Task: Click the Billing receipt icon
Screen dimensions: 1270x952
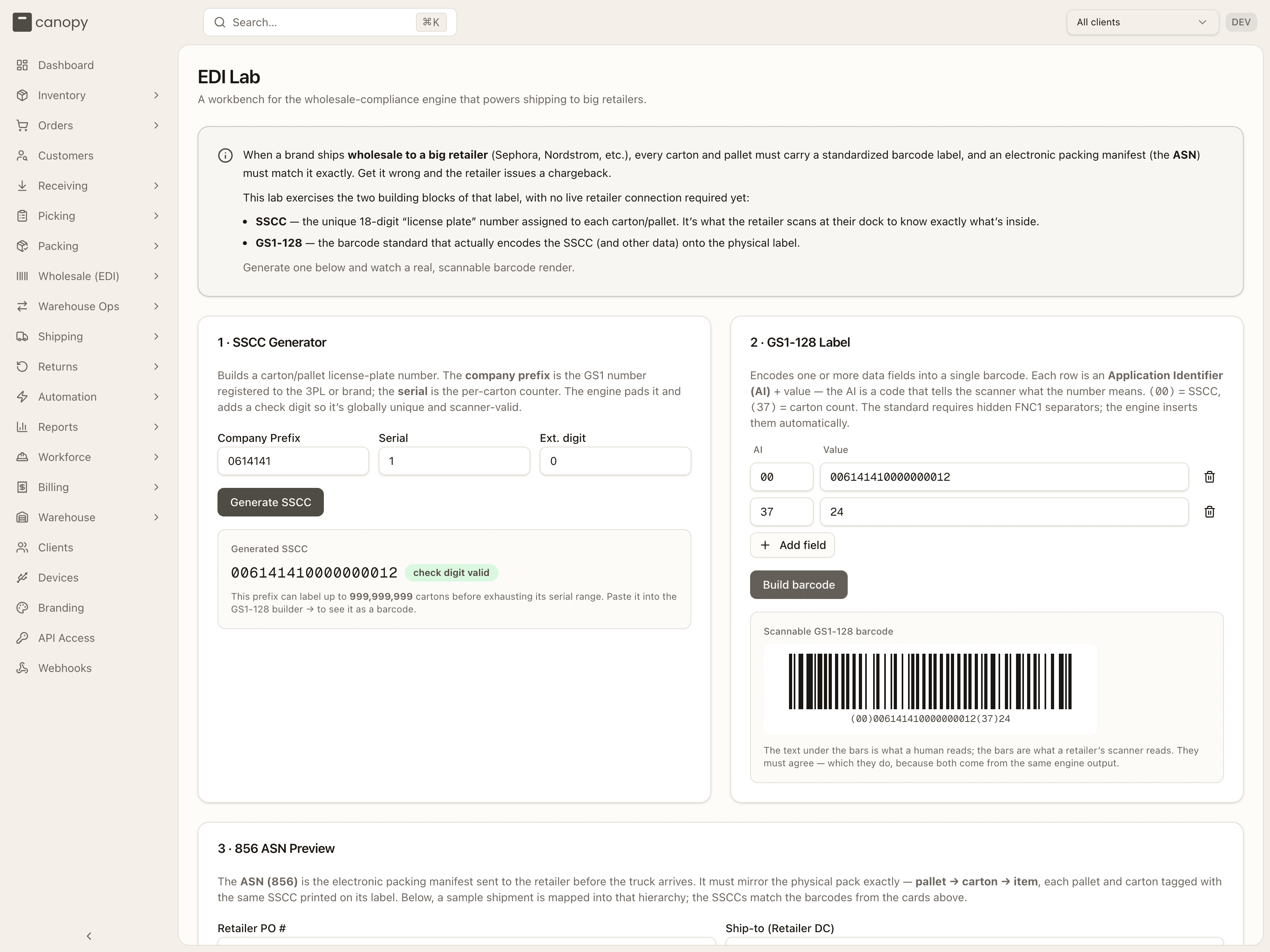Action: 22,487
